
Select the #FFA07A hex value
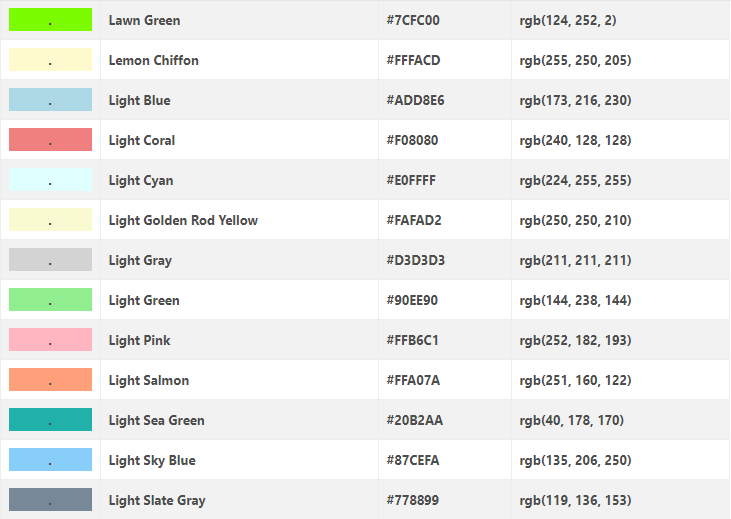click(x=413, y=380)
